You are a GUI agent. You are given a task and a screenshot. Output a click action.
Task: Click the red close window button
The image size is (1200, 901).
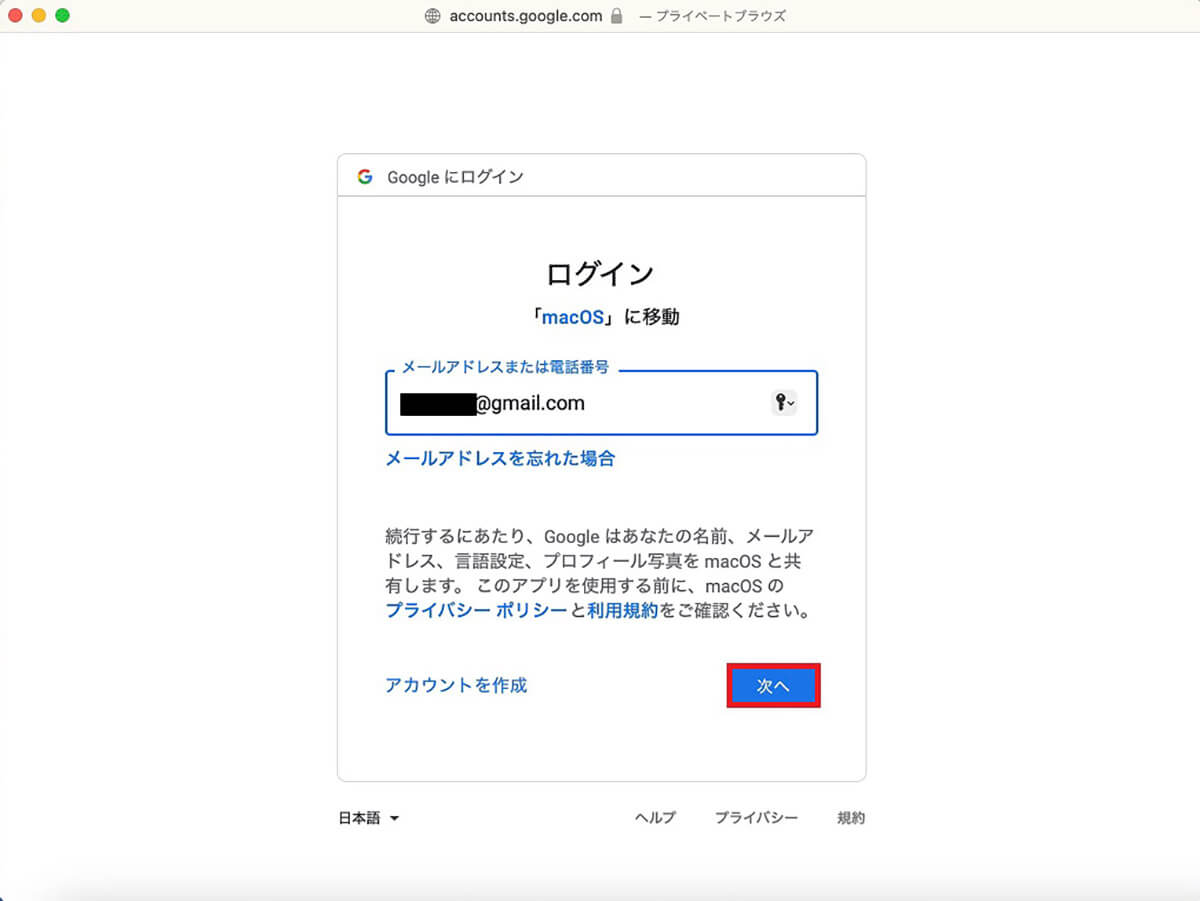click(15, 16)
